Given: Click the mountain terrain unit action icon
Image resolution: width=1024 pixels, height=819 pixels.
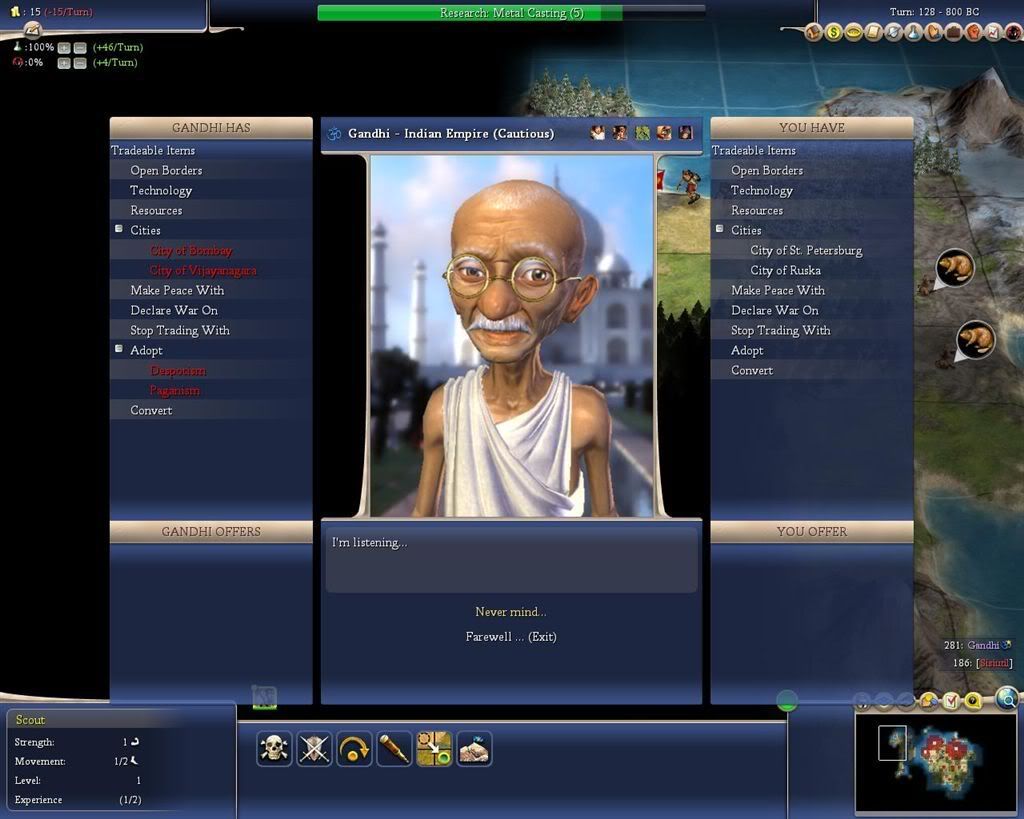Looking at the screenshot, I should click(474, 748).
